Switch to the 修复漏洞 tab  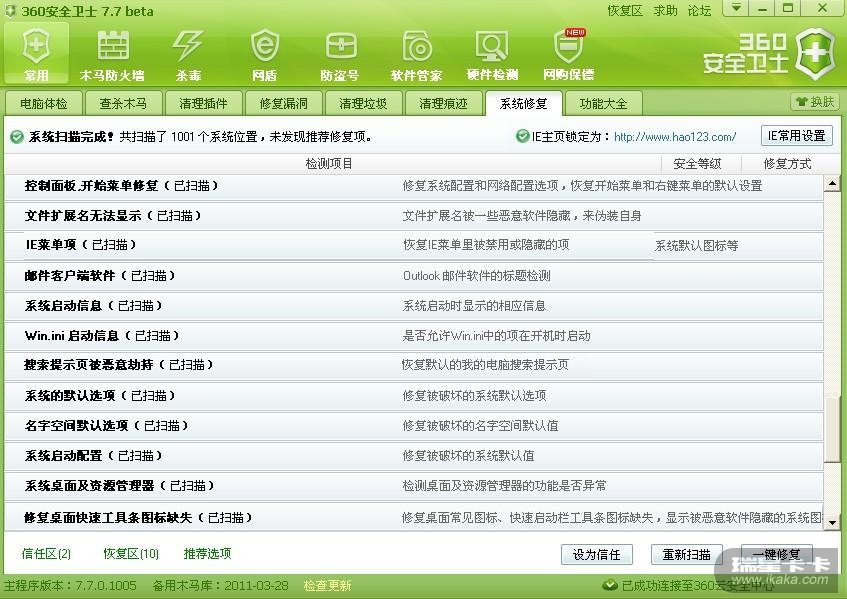click(283, 103)
